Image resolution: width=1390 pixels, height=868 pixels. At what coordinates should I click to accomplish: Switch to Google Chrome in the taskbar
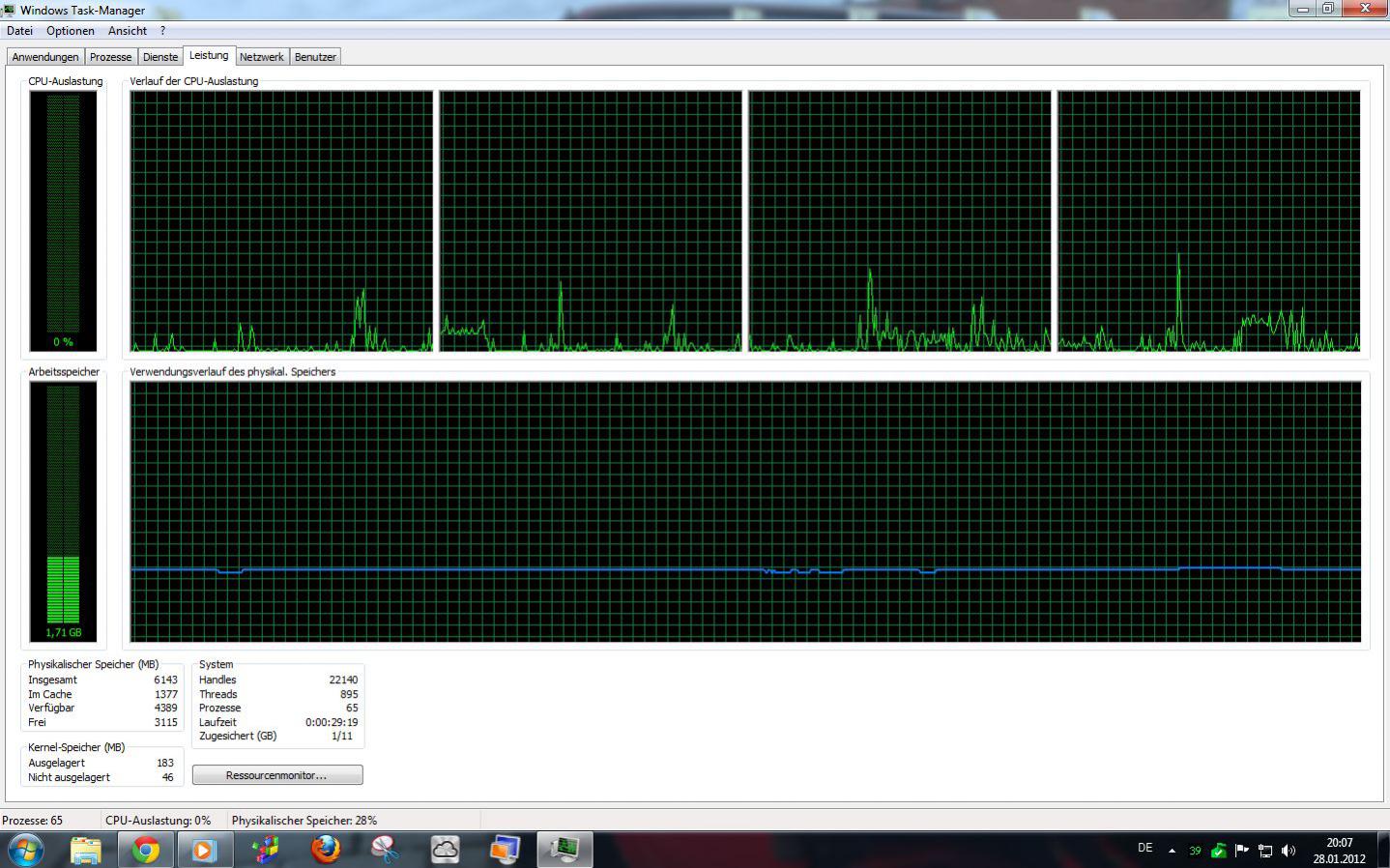(x=146, y=850)
